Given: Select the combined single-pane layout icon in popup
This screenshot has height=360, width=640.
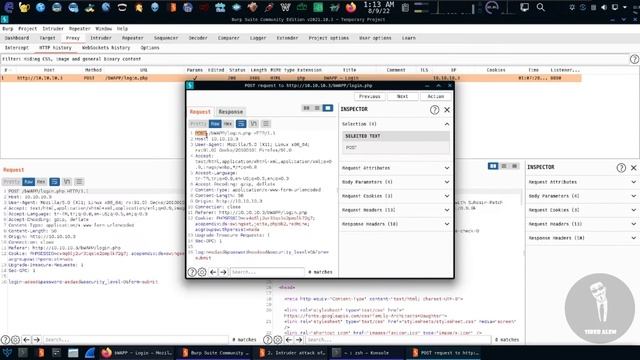Looking at the screenshot, I should coord(328,108).
